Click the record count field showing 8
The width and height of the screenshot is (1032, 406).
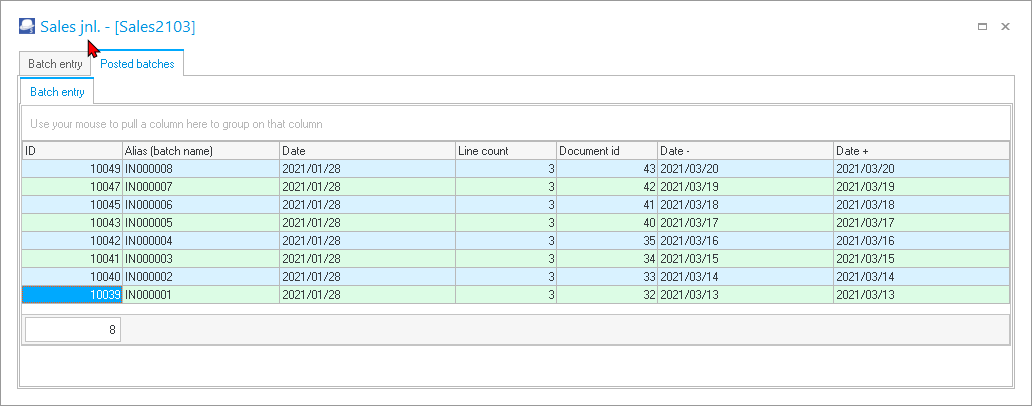tap(73, 330)
